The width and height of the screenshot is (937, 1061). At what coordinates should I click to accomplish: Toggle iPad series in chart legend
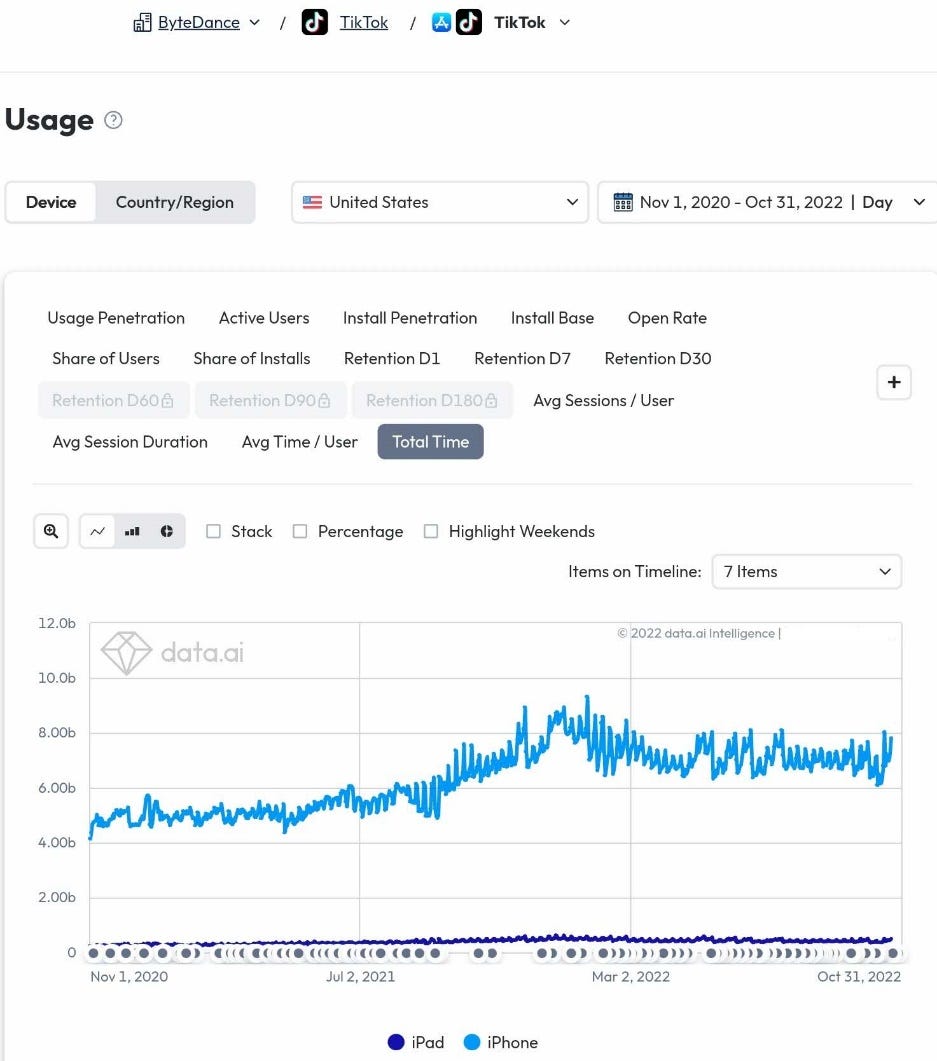pyautogui.click(x=416, y=1042)
